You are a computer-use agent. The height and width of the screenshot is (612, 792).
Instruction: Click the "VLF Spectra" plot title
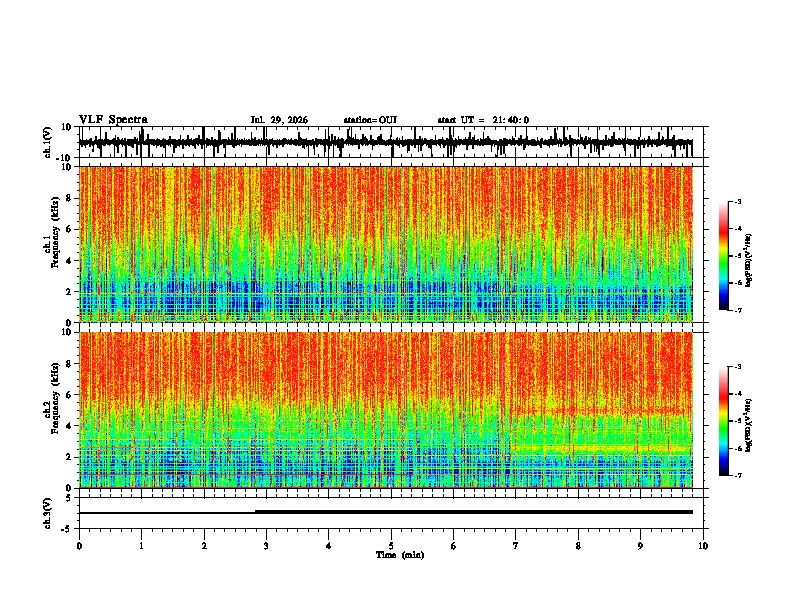pos(113,120)
